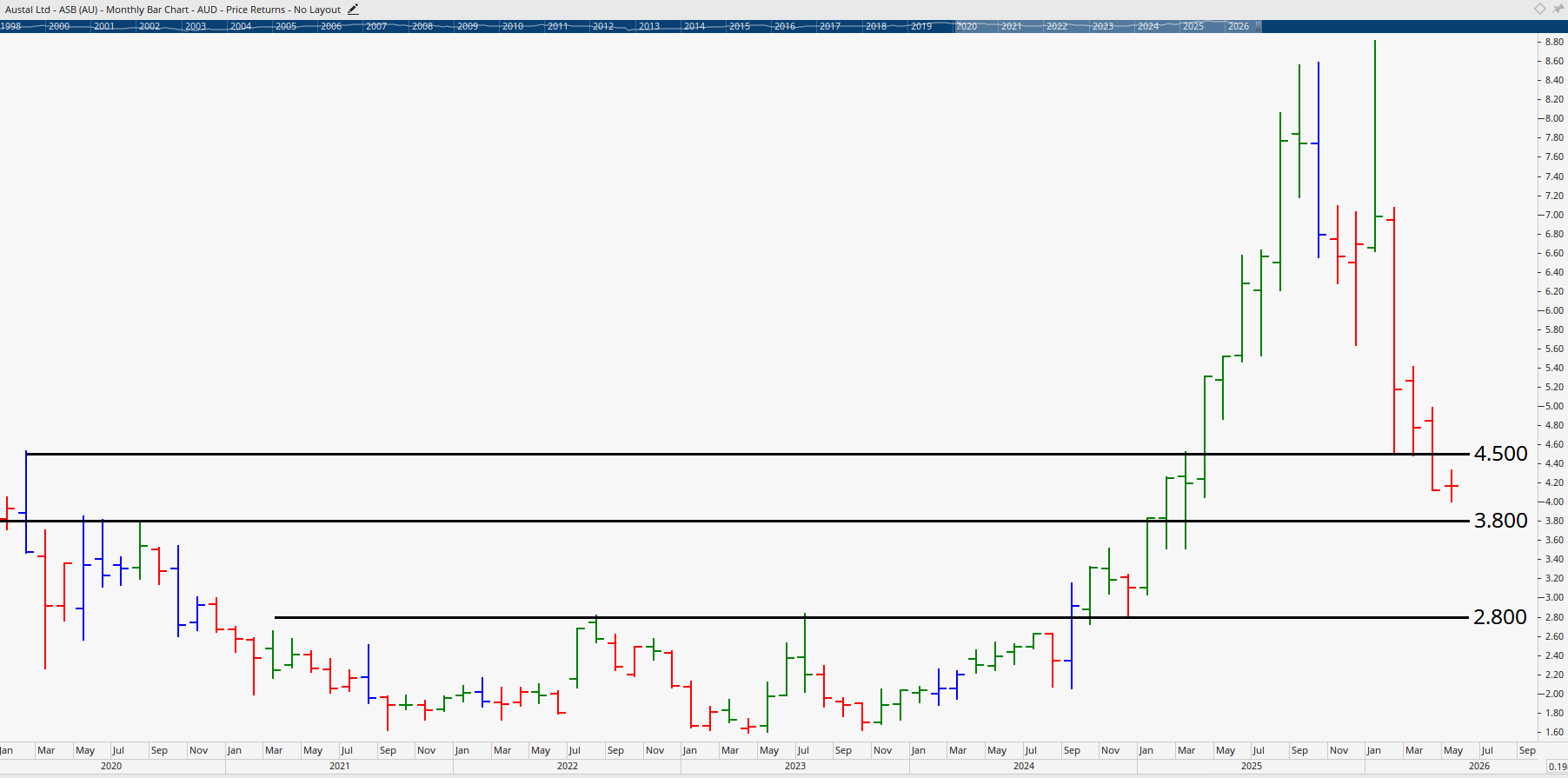Select year 2019 on the overview timeline
The height and width of the screenshot is (778, 1568).
[x=921, y=26]
